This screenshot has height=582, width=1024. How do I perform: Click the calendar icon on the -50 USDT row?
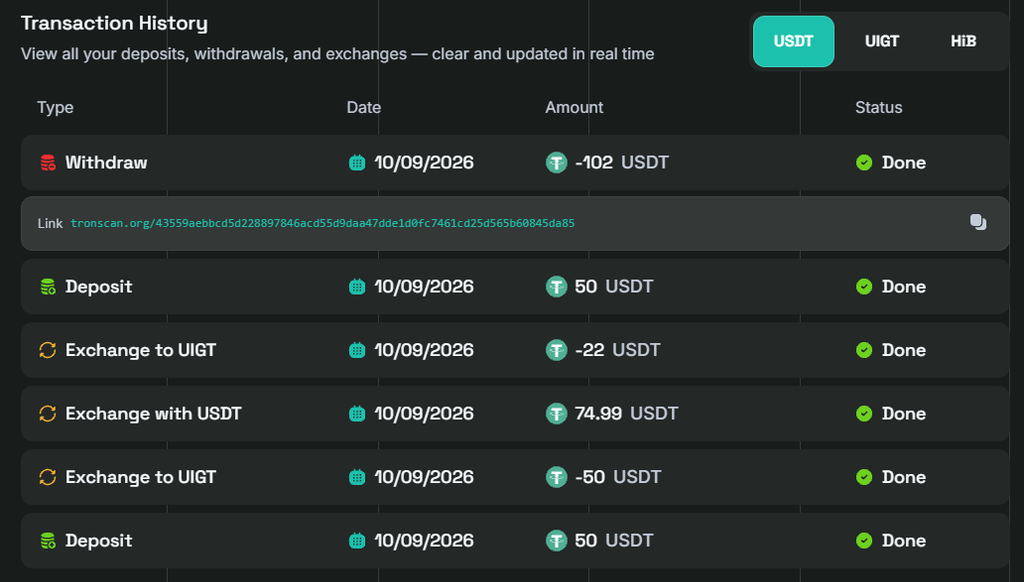click(357, 477)
